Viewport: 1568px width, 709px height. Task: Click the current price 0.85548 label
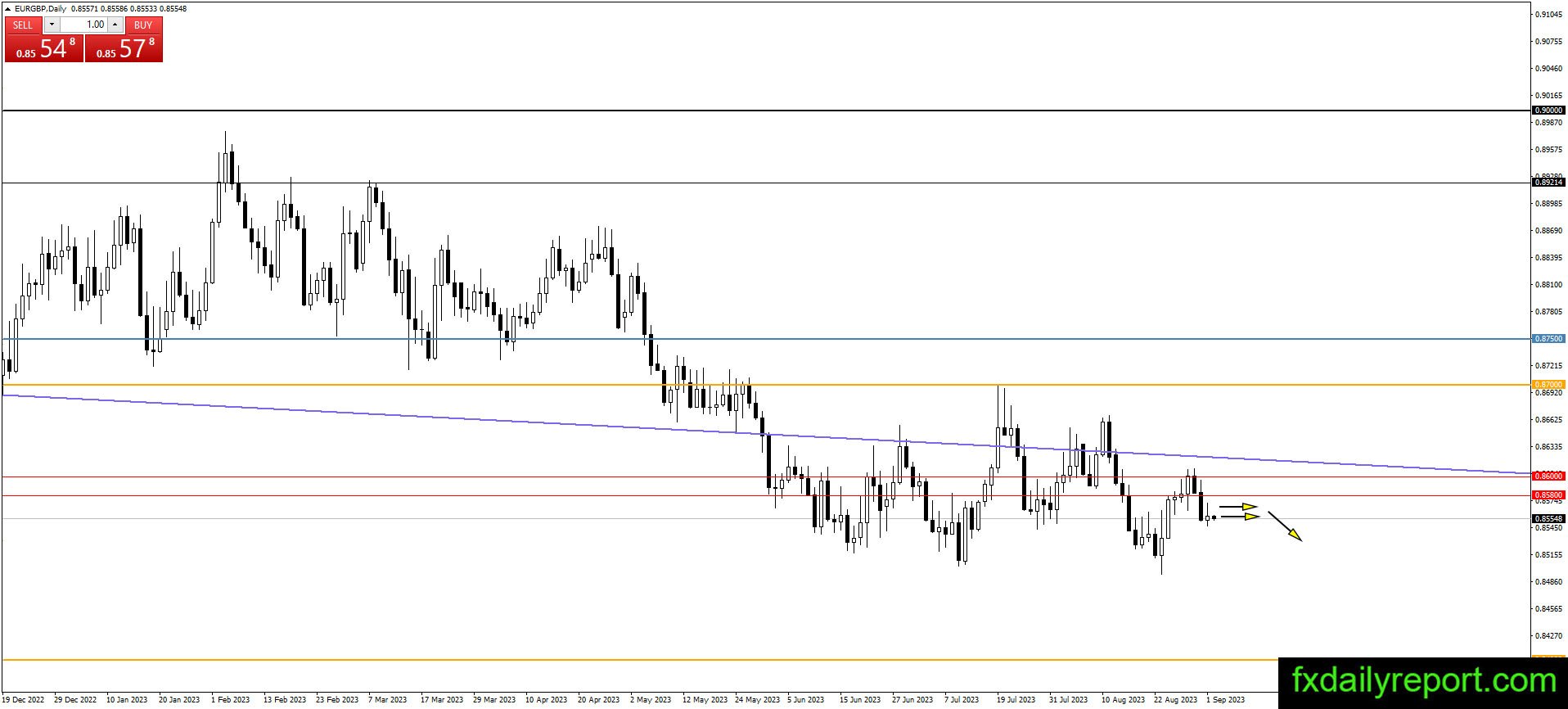[x=1548, y=518]
